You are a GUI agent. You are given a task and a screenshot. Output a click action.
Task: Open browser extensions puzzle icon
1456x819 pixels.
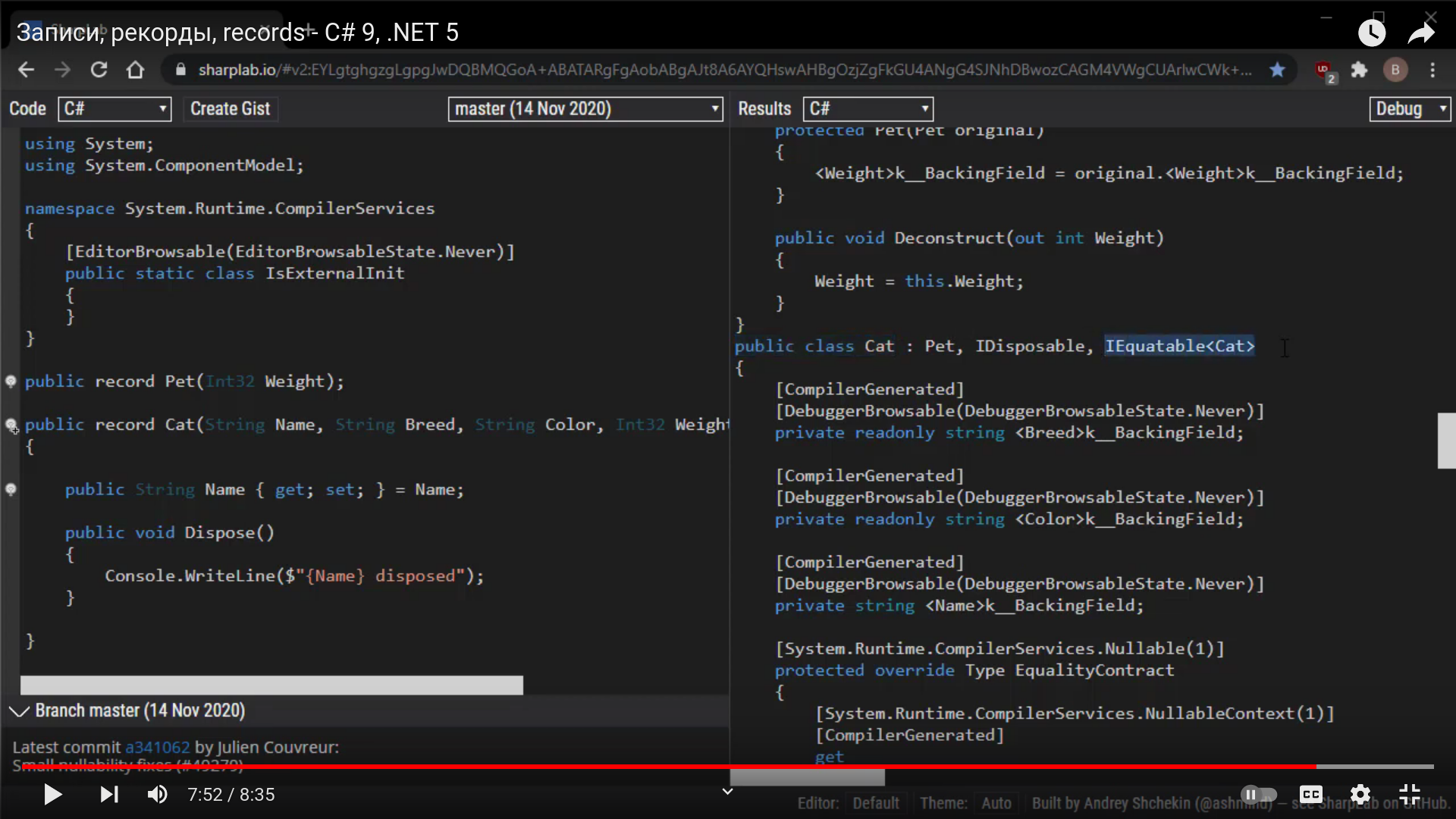(1359, 70)
